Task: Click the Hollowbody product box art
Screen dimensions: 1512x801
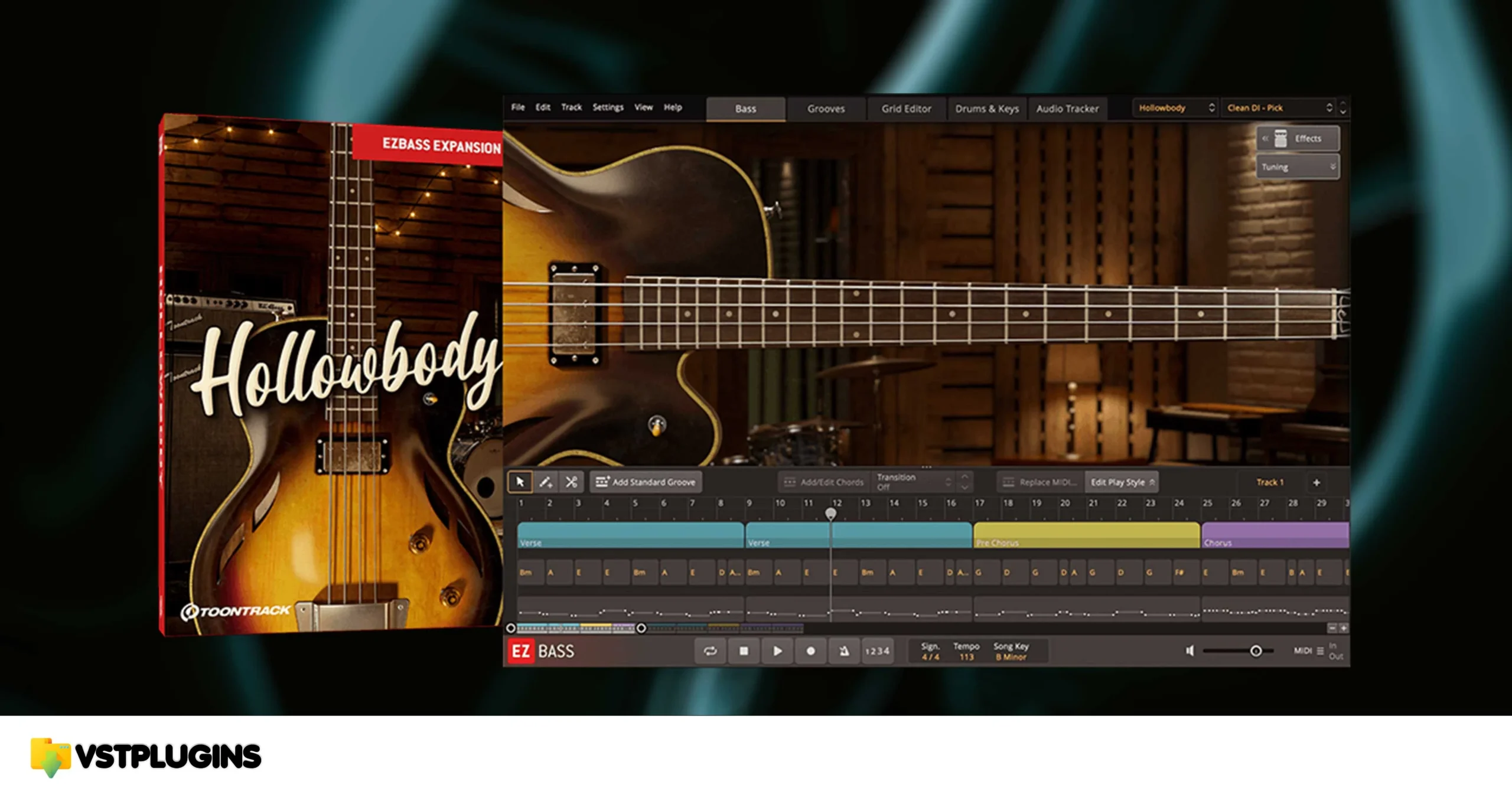Action: click(332, 374)
